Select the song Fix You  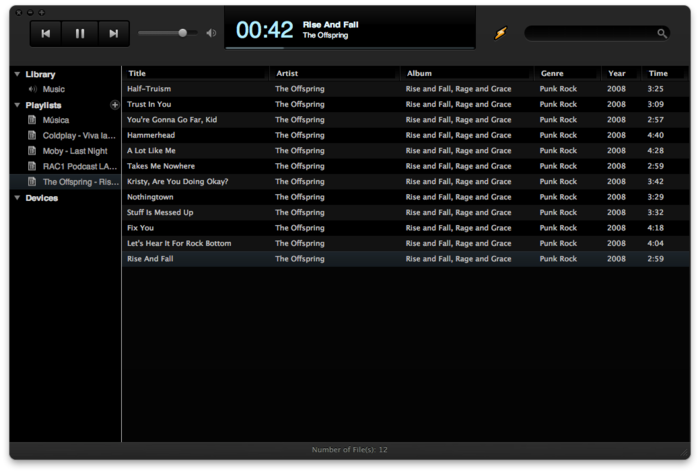140,228
